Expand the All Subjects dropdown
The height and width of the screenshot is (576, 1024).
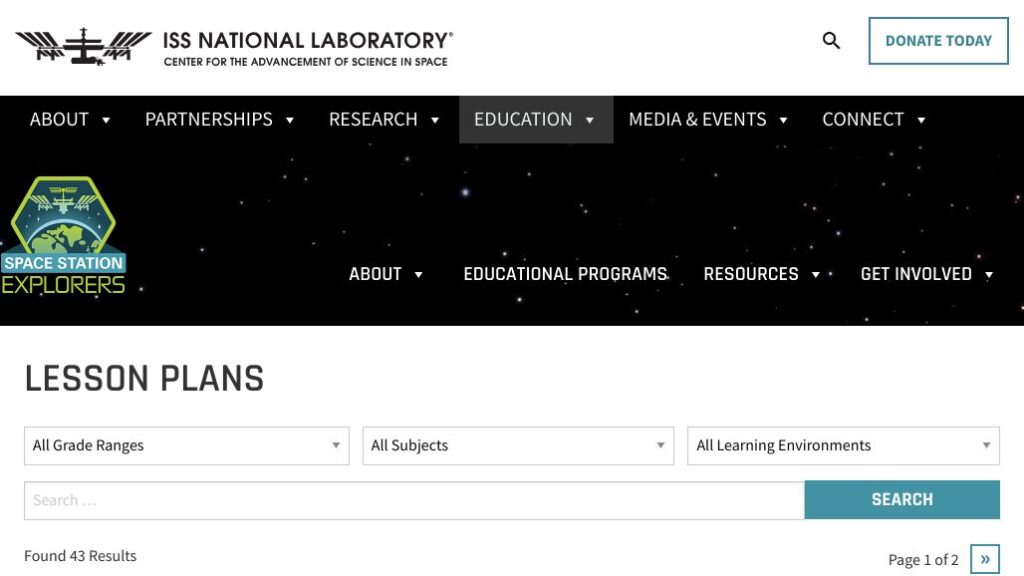(x=518, y=445)
